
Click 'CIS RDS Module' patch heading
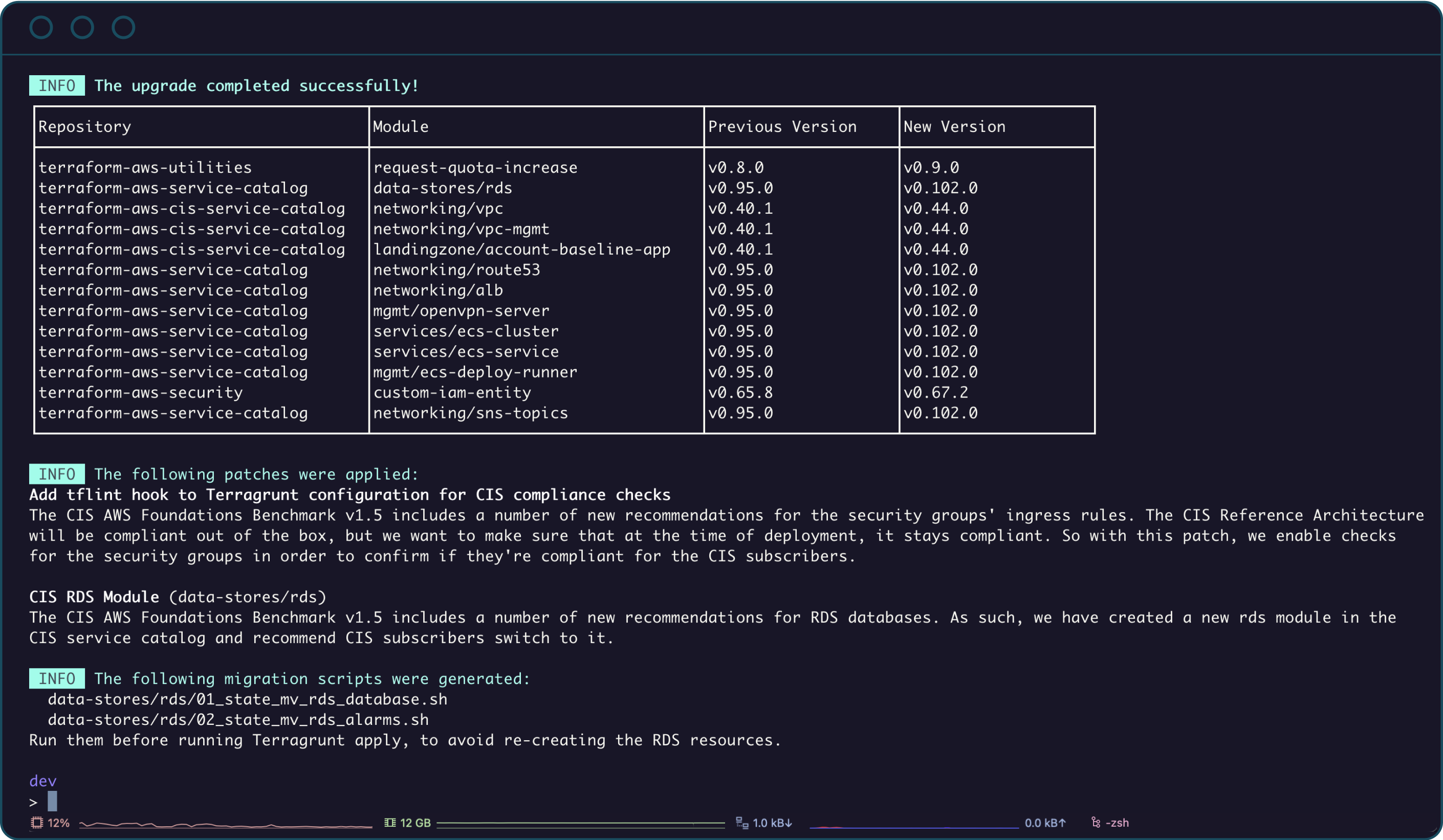coord(94,596)
